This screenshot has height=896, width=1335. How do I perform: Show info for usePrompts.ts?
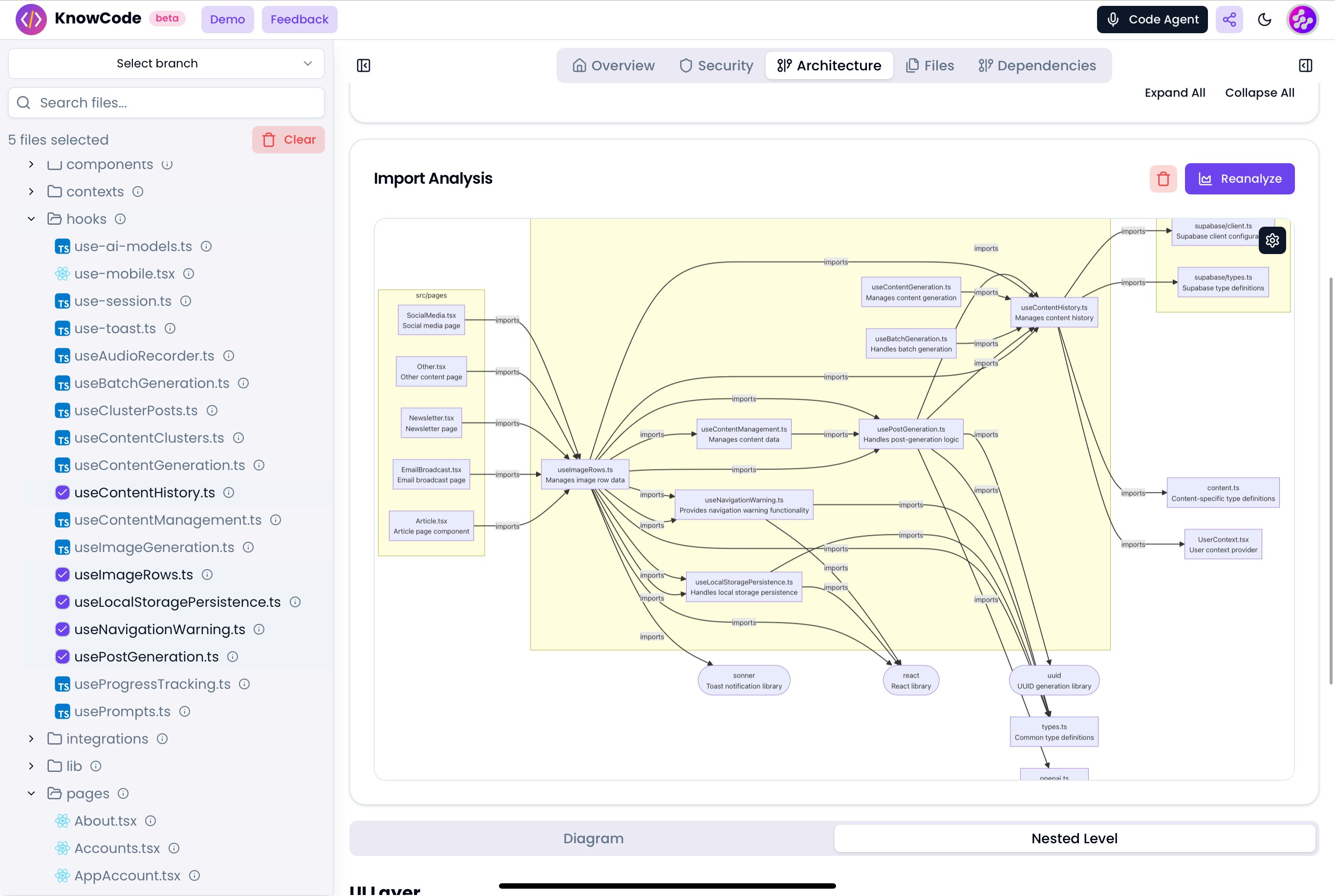coord(185,711)
